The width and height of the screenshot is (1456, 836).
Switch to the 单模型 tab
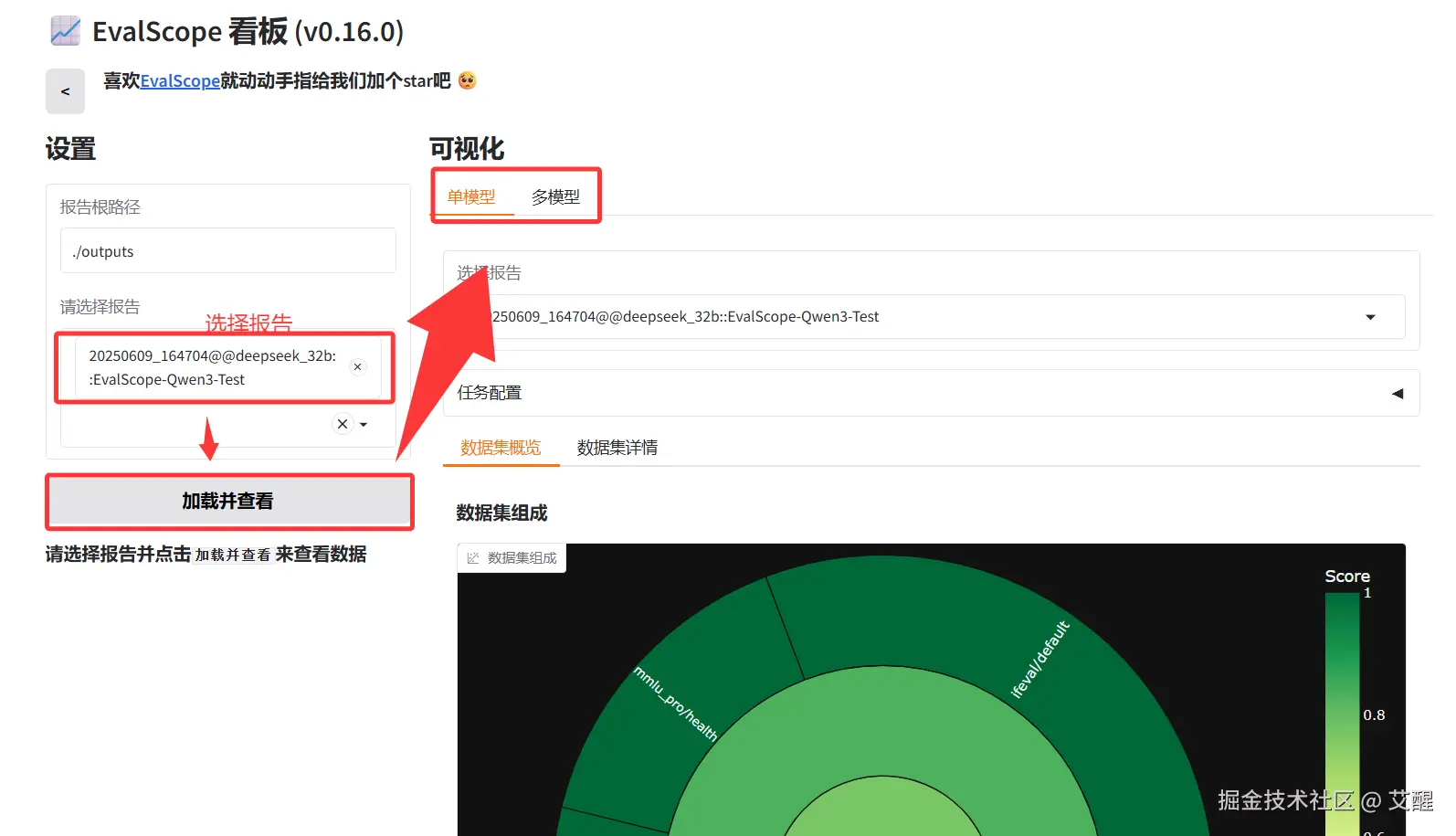(x=471, y=196)
